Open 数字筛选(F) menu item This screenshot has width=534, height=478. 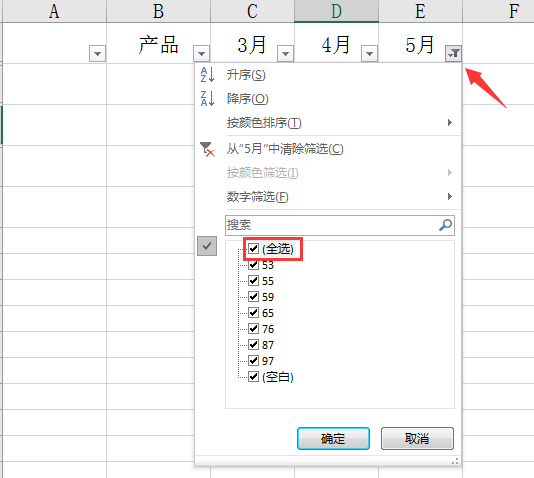point(257,196)
